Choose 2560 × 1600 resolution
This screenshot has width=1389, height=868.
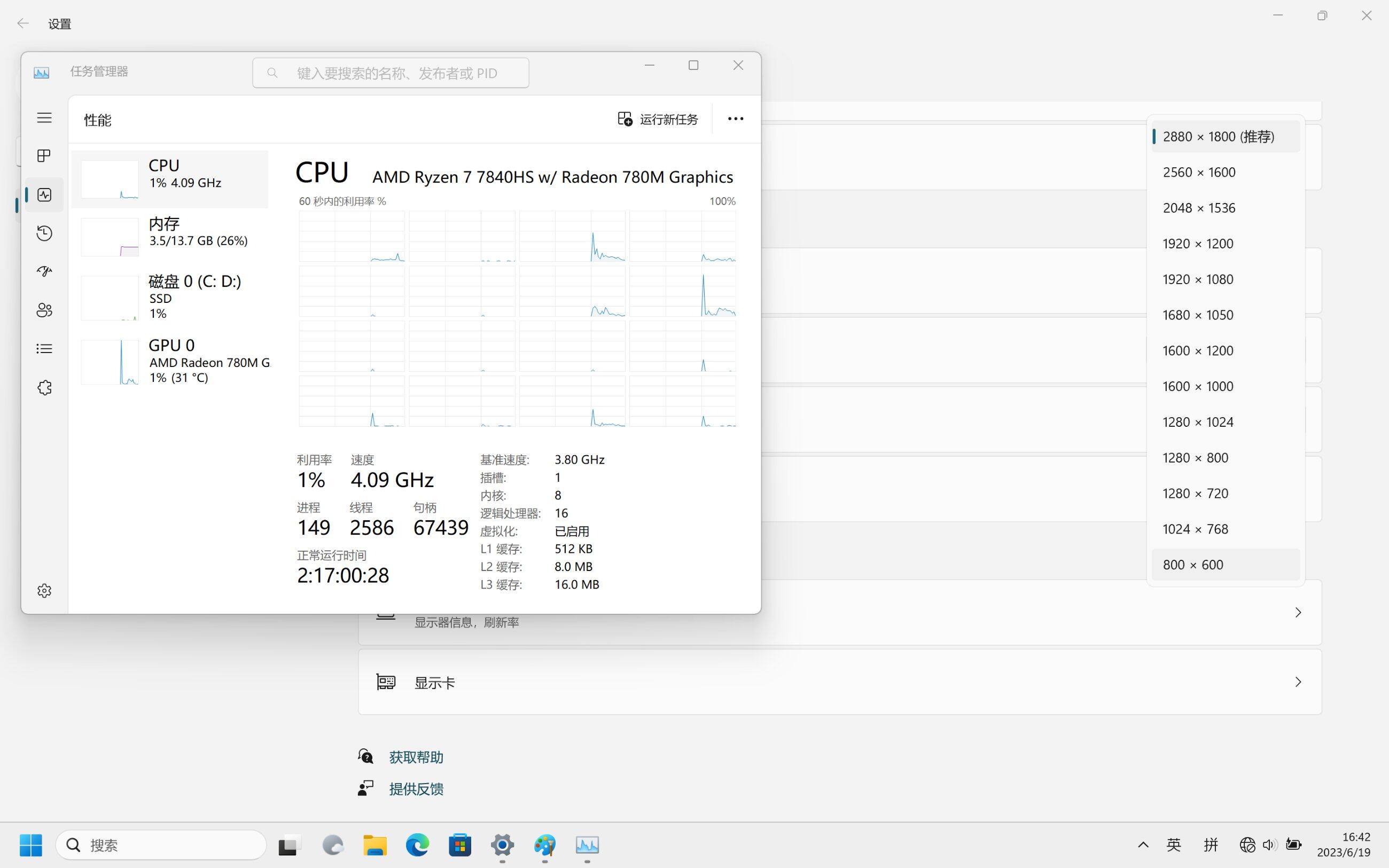coord(1226,172)
